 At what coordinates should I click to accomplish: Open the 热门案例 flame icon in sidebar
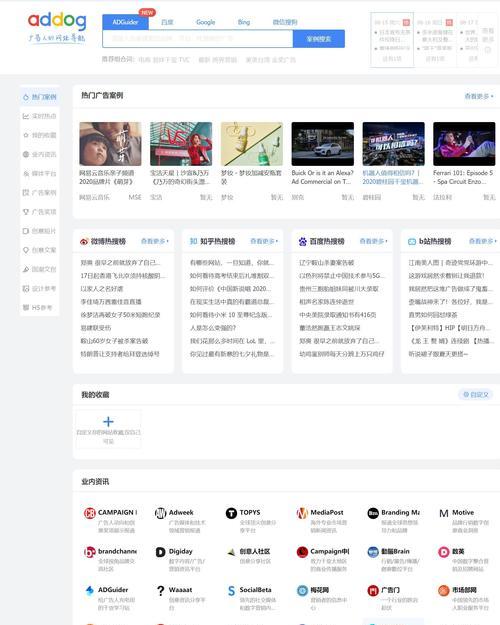pos(26,97)
